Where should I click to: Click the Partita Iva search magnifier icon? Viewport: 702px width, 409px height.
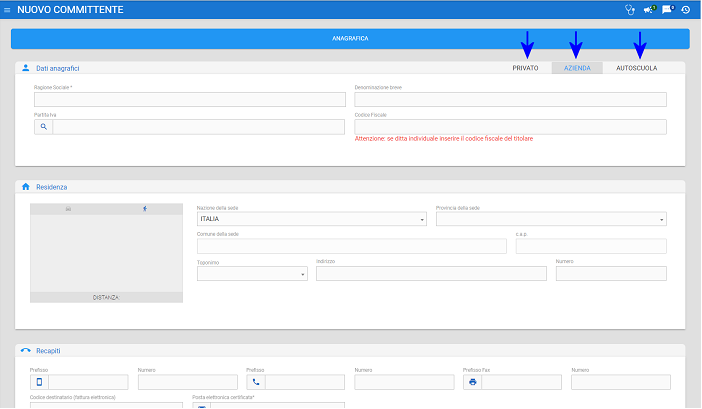(43, 127)
